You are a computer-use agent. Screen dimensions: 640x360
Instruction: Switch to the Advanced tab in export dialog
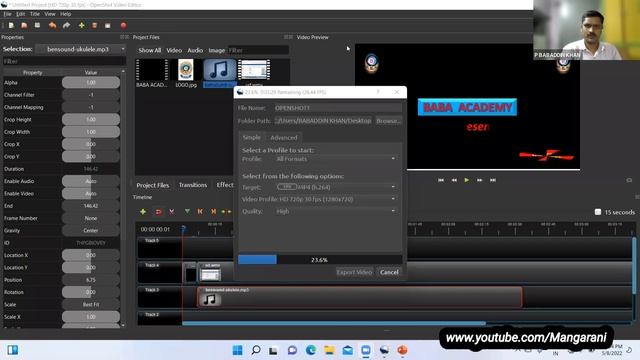(284, 138)
